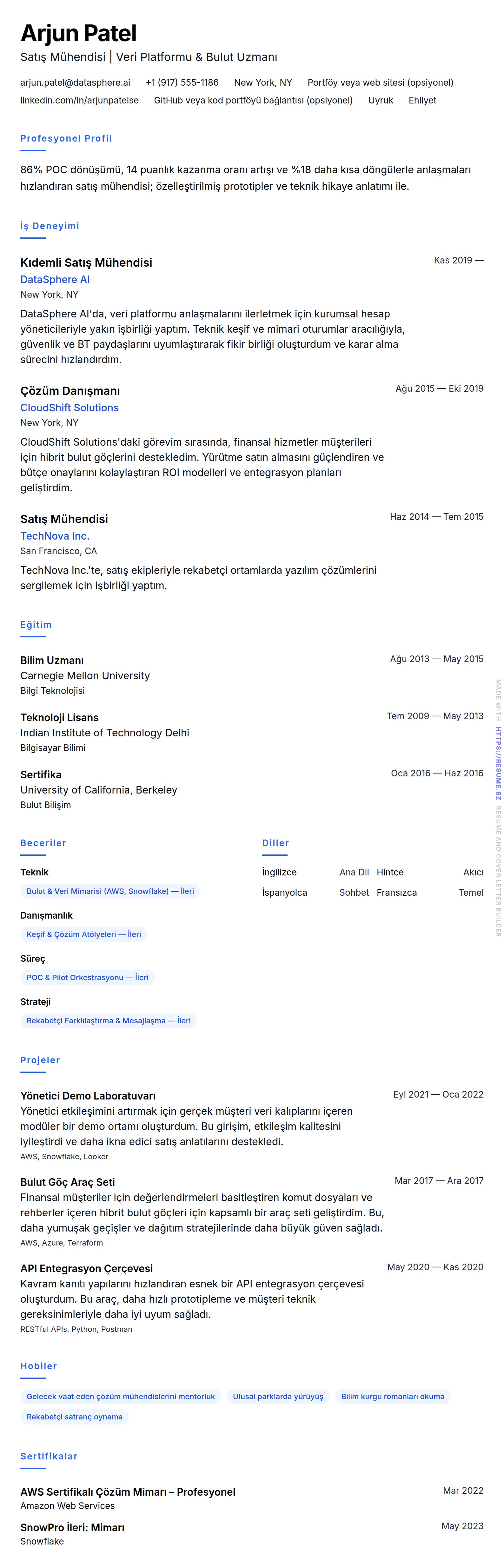Viewport: 504px width, 1568px height.
Task: Click the GitHub veya kod portföyü placeholder
Action: (x=253, y=100)
